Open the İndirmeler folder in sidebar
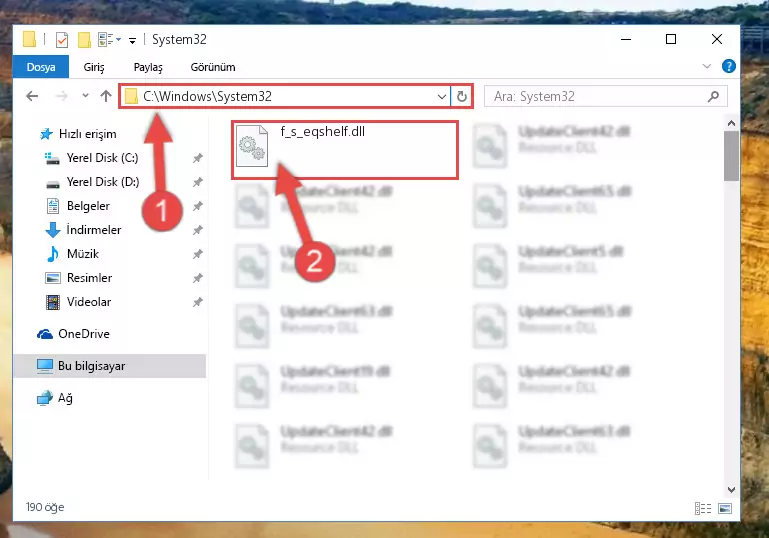 point(94,230)
